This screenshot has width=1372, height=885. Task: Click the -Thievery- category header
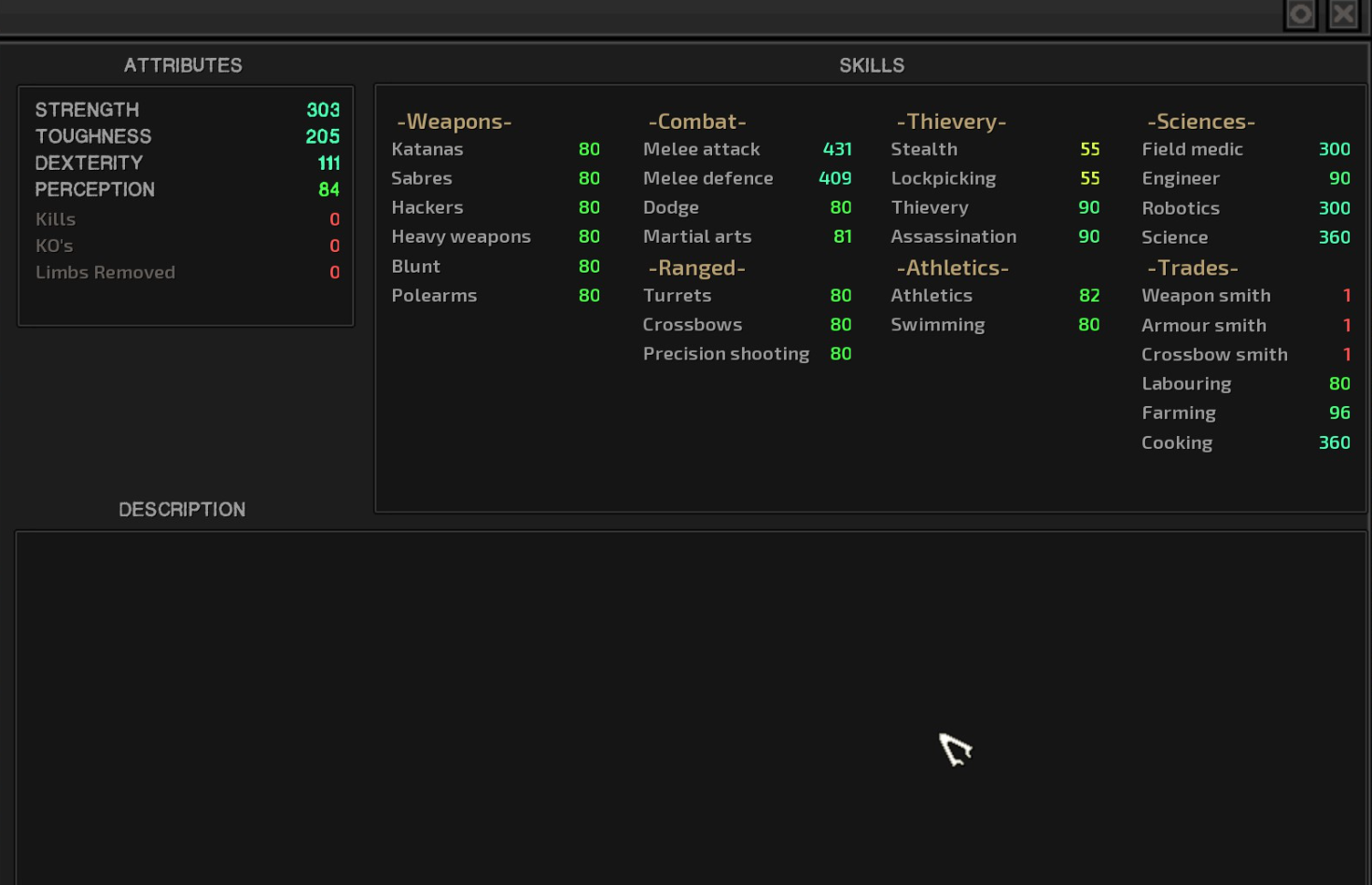[951, 121]
